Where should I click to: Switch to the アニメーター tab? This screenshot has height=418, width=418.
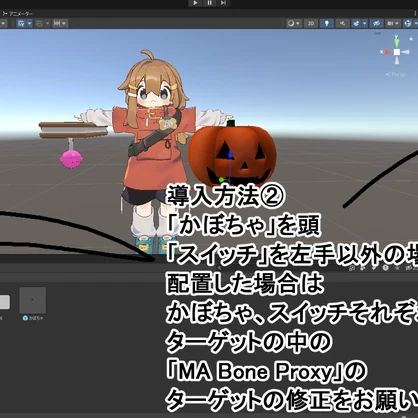click(x=18, y=14)
